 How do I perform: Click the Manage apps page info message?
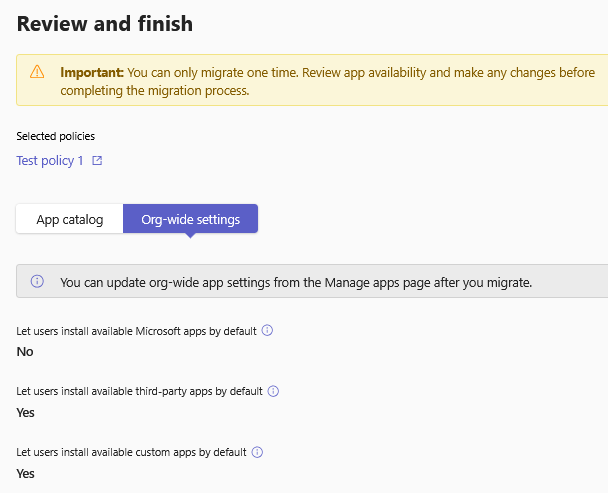[296, 282]
